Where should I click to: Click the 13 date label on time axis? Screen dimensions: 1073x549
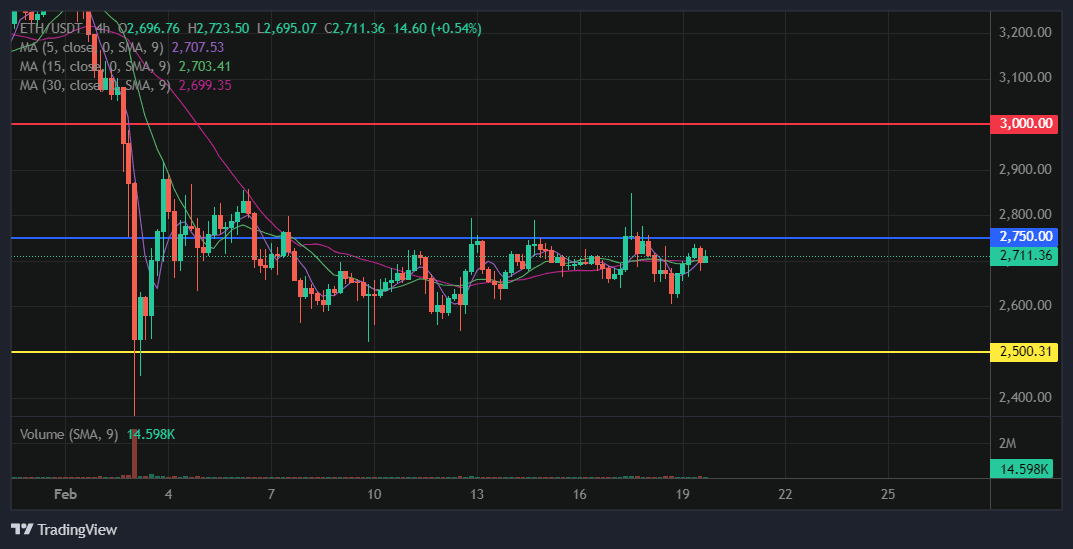tap(476, 494)
